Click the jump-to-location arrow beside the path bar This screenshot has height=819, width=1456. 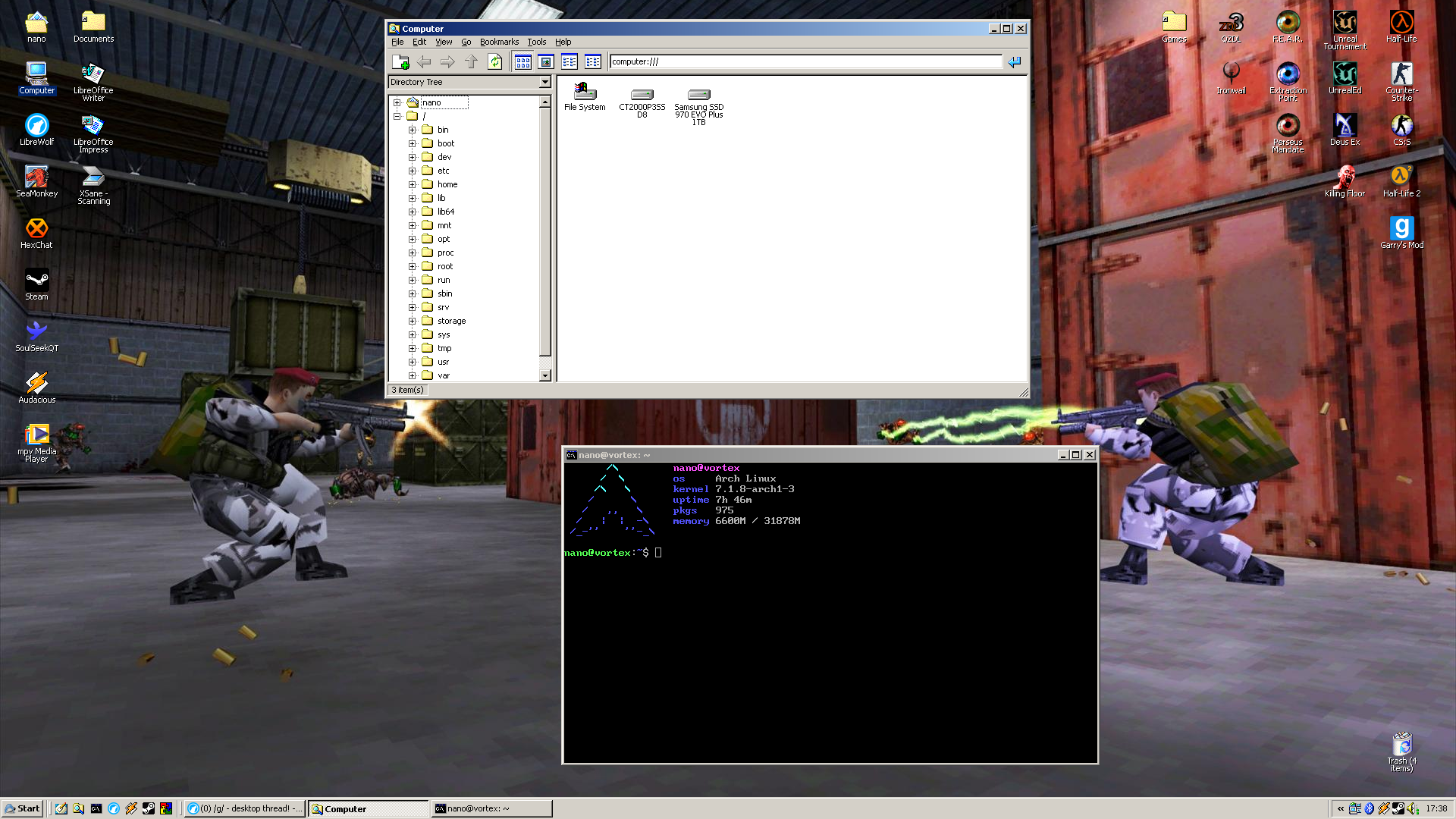click(x=1015, y=62)
